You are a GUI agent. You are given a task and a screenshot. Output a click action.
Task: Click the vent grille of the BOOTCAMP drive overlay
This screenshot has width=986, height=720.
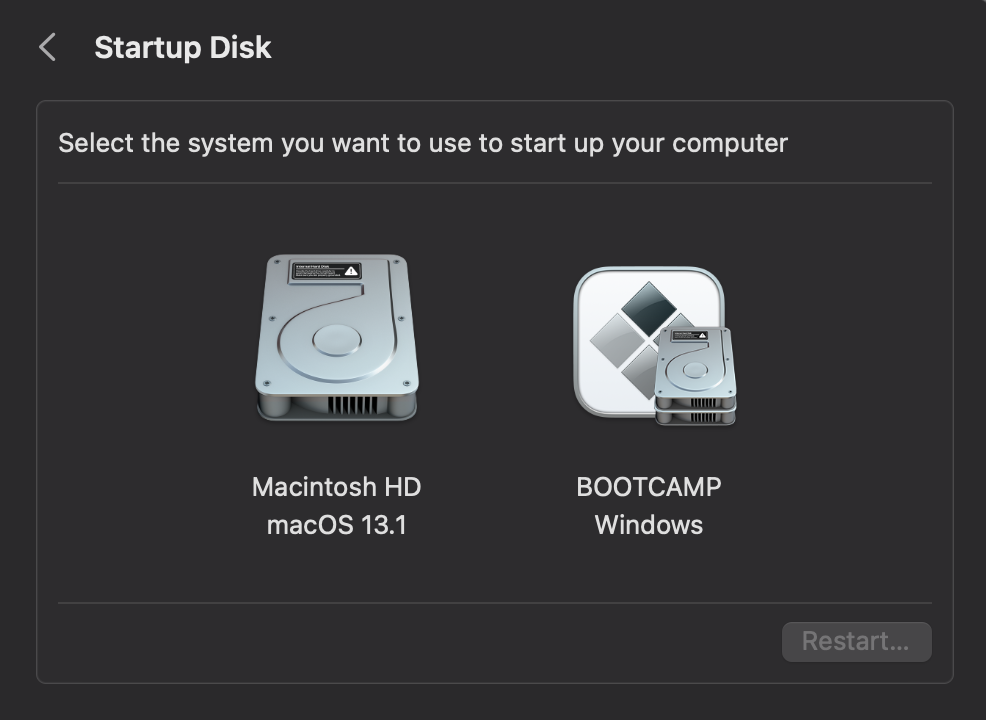point(702,402)
